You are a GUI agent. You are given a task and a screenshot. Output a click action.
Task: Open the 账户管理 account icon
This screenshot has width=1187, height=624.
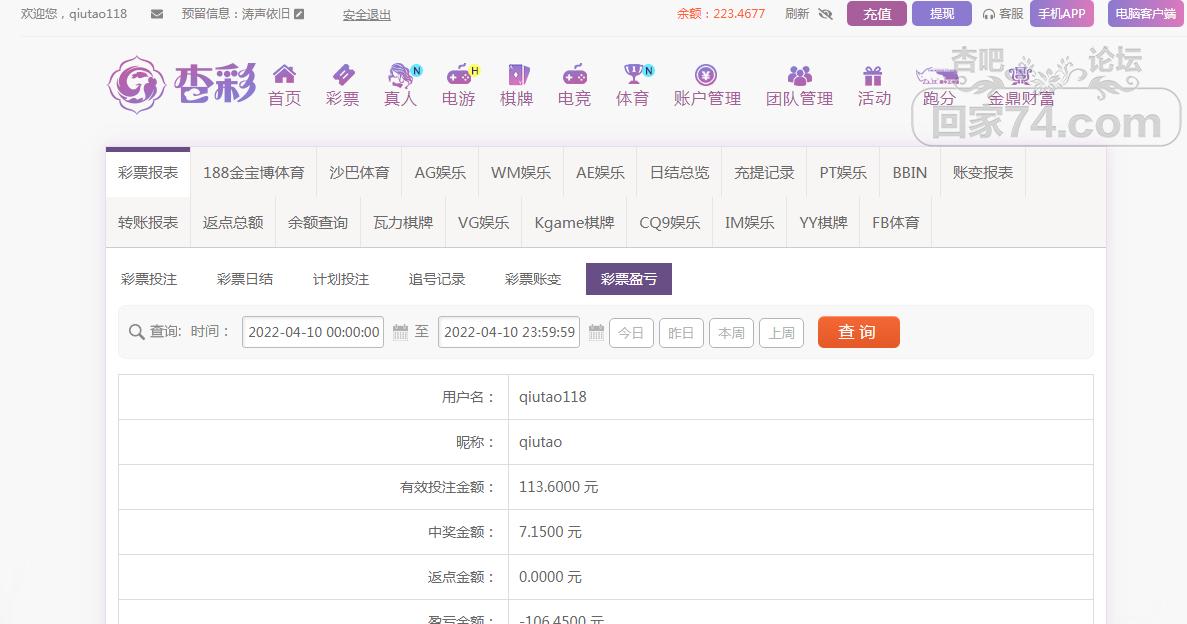tap(706, 74)
